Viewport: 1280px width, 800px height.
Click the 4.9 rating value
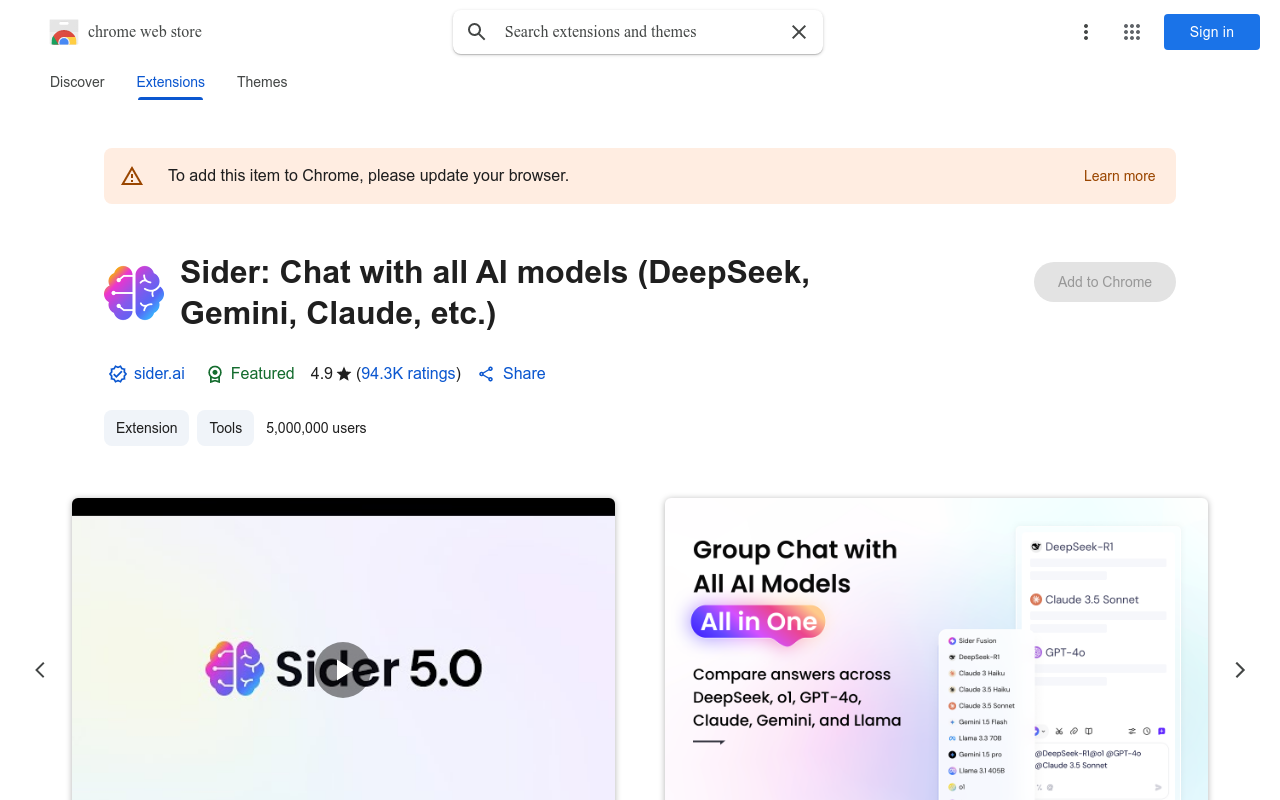[321, 373]
